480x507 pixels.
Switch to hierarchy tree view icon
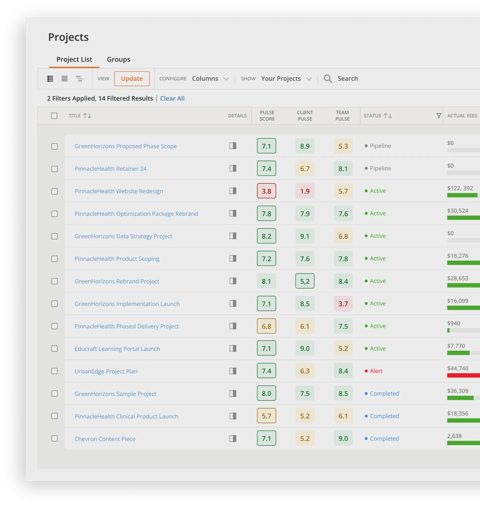(79, 79)
